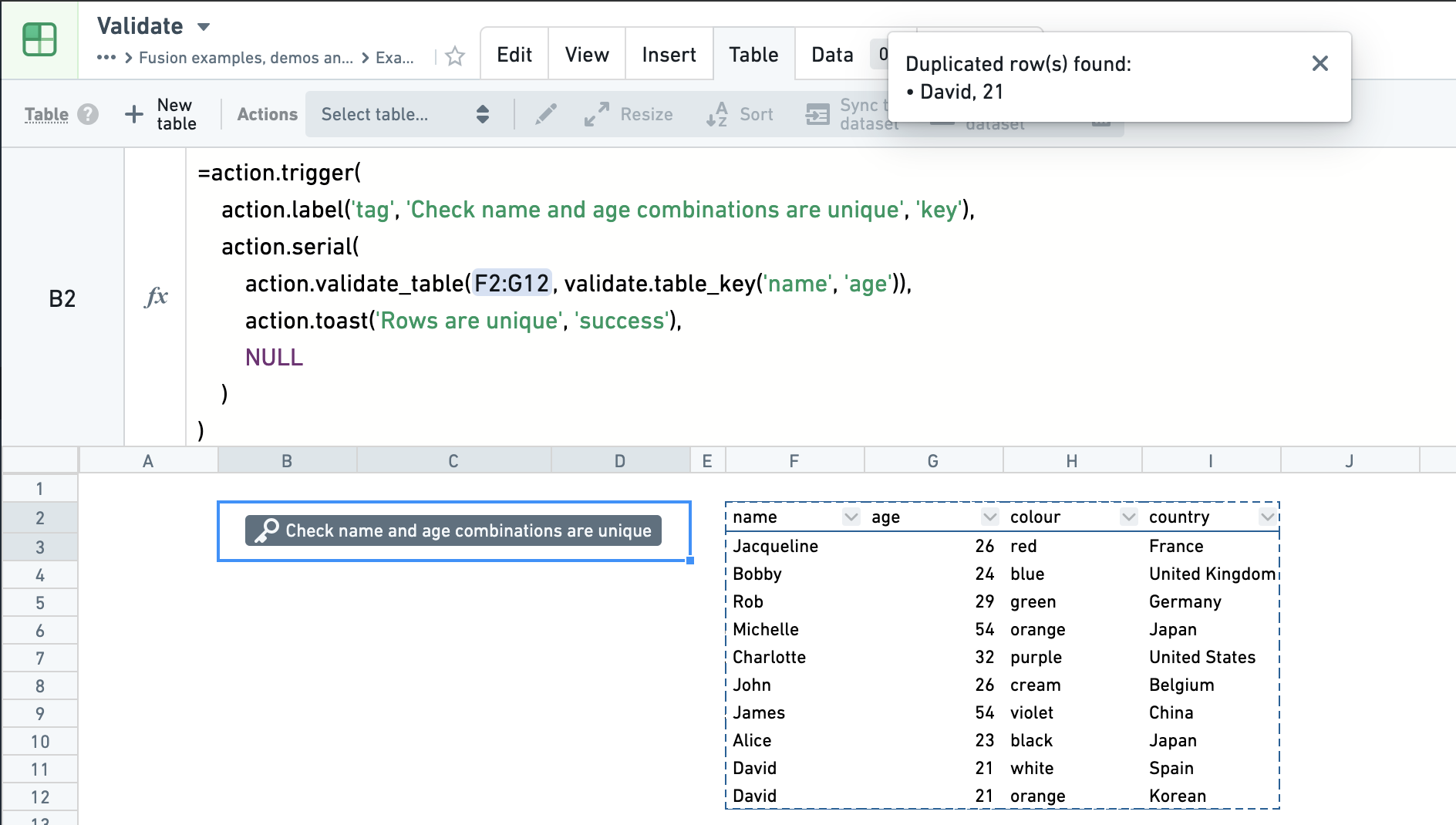The width and height of the screenshot is (1456, 825).
Task: Dismiss the duplicated rows toast
Action: 1319,63
